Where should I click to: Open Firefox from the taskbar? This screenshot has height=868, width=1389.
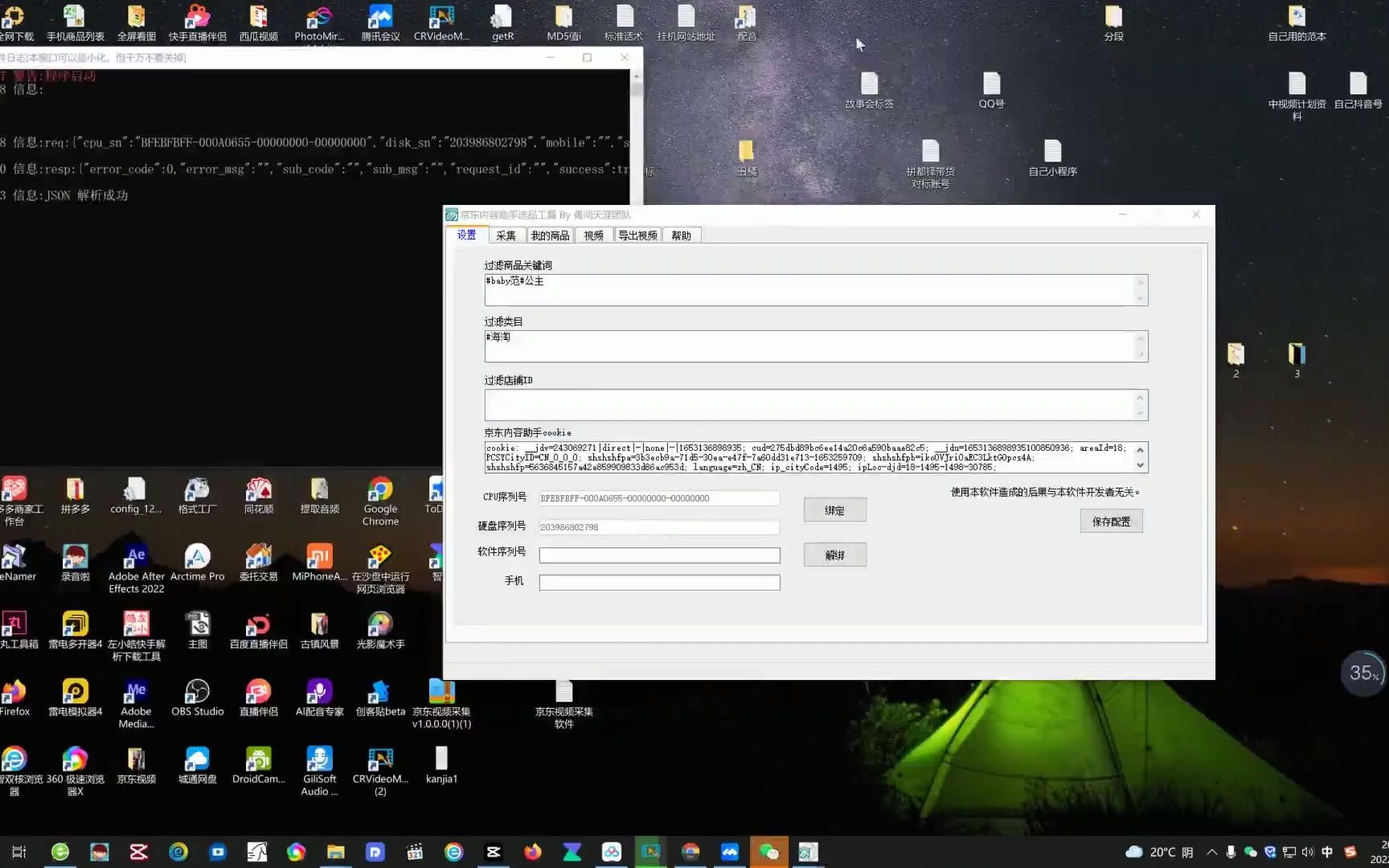pos(533,852)
